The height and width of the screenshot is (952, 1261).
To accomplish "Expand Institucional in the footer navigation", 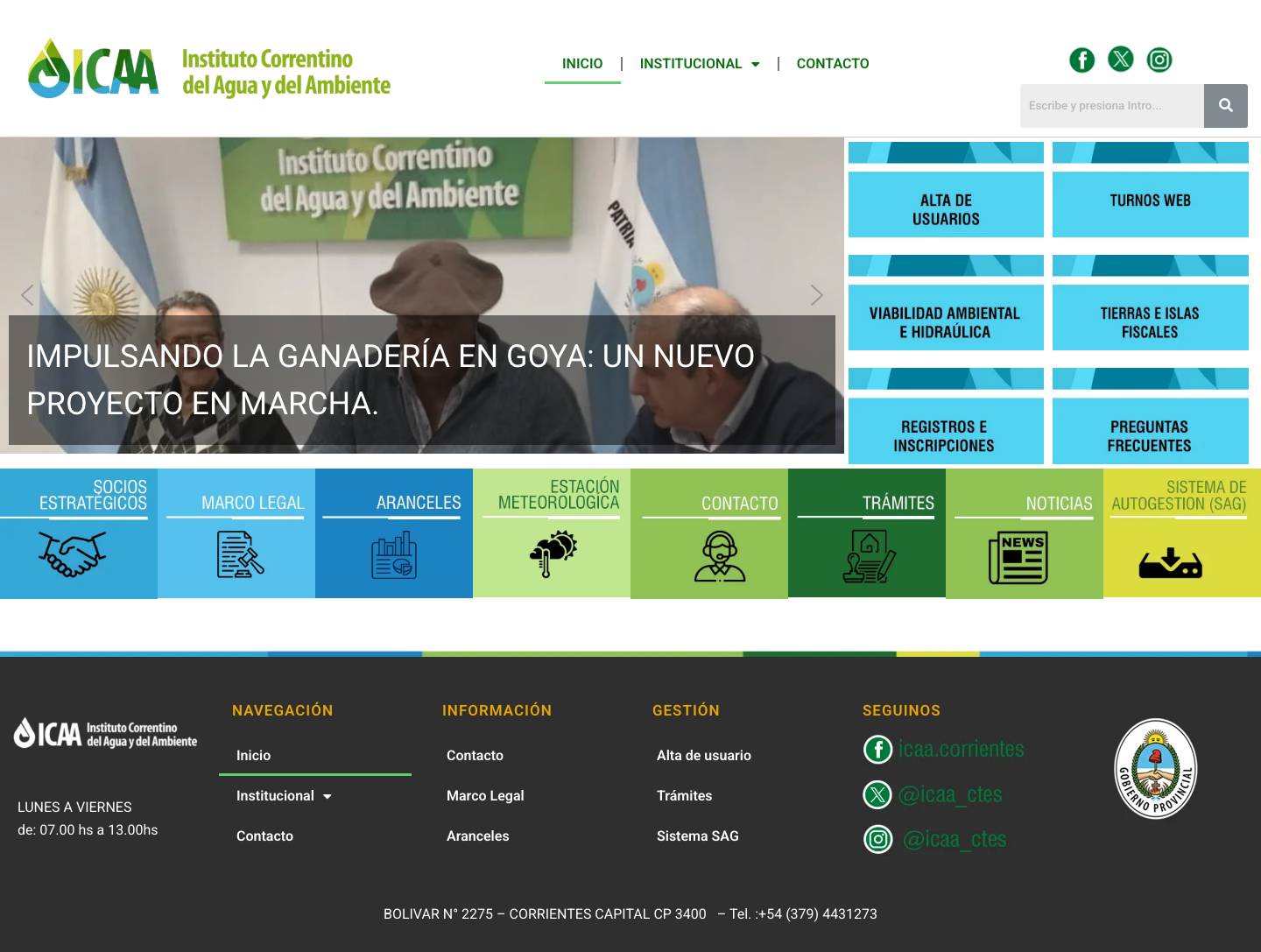I will pos(282,795).
